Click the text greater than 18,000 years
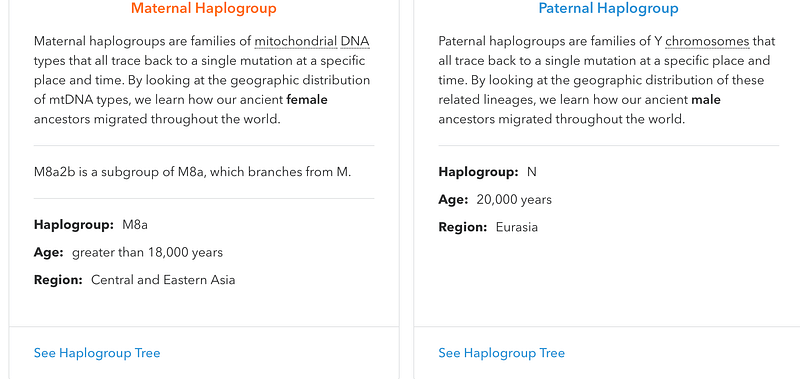 pyautogui.click(x=147, y=252)
